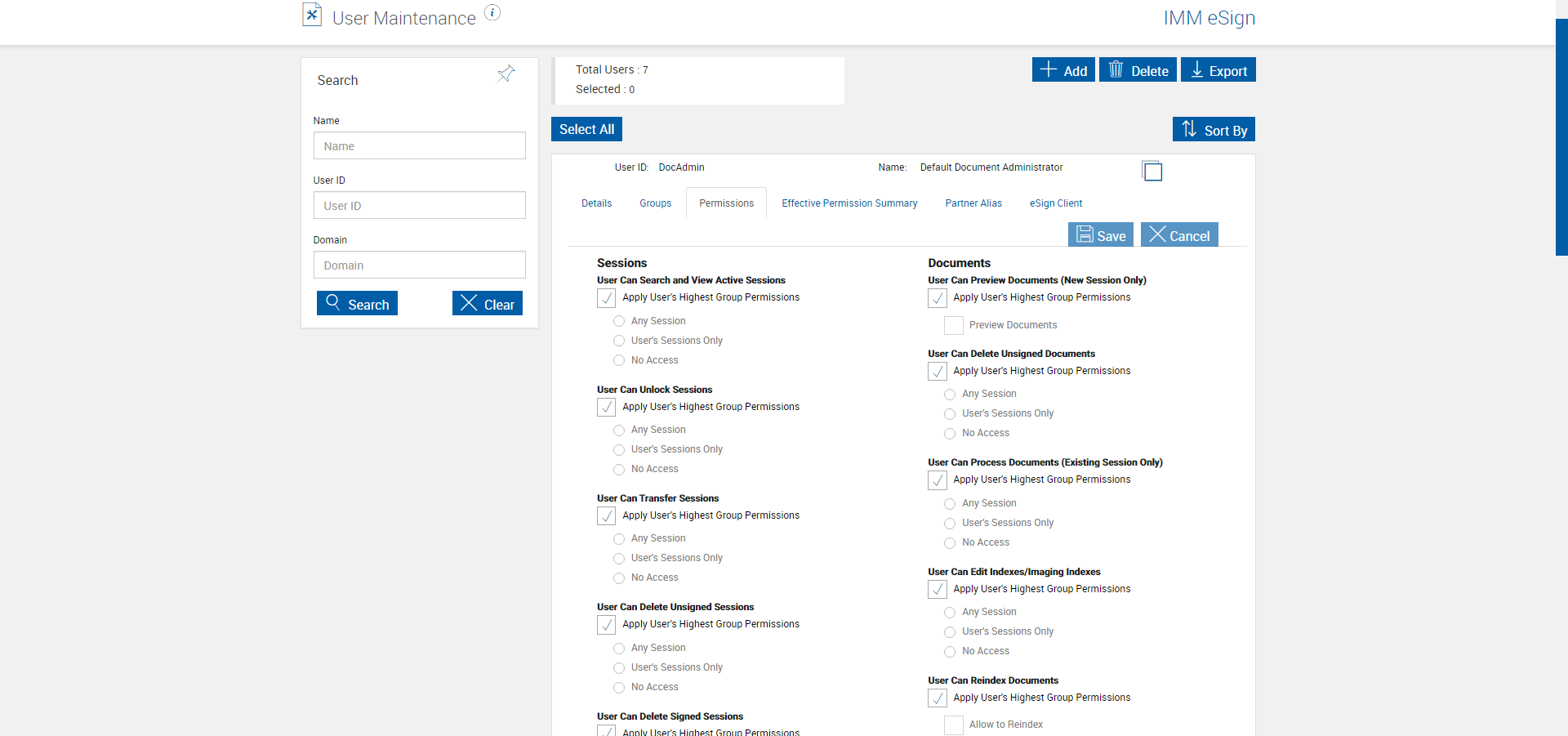Switch to the Effective Permission Summary tab
This screenshot has width=1568, height=736.
849,203
